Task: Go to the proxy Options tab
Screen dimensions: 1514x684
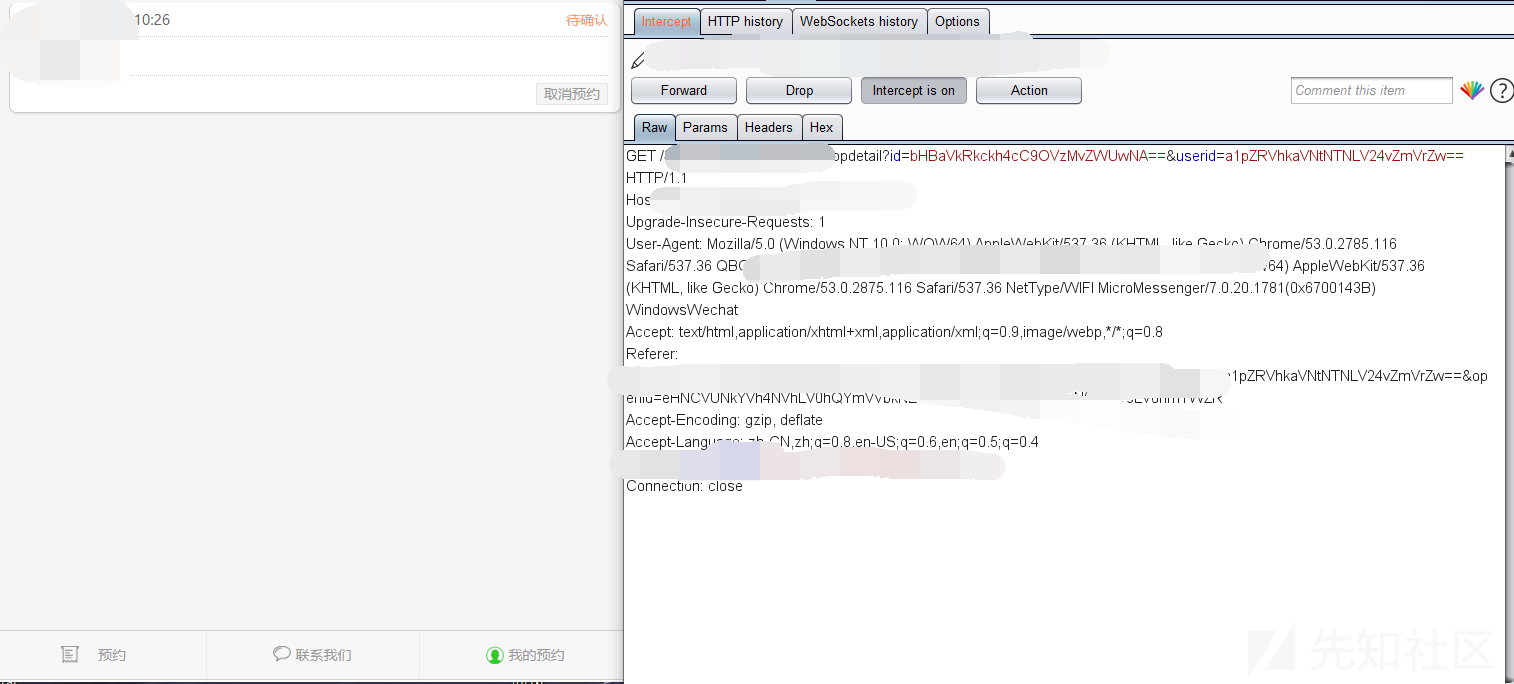Action: coord(957,22)
